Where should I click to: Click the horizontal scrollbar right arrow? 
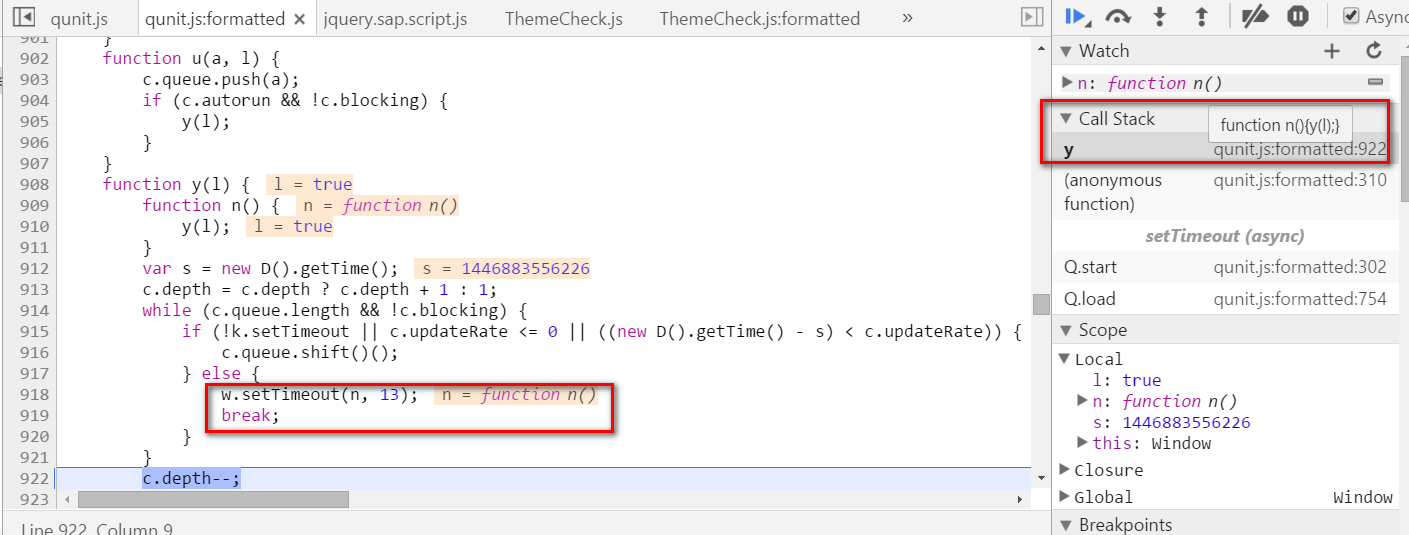pyautogui.click(x=1020, y=499)
